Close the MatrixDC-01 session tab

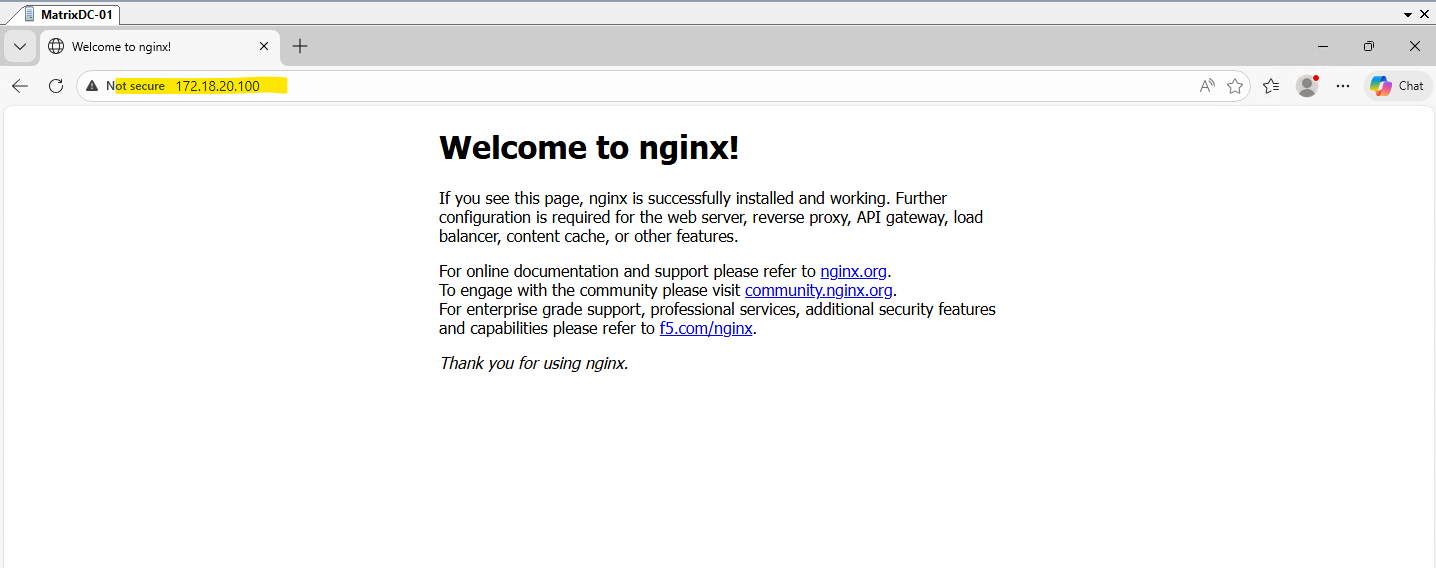click(1425, 14)
